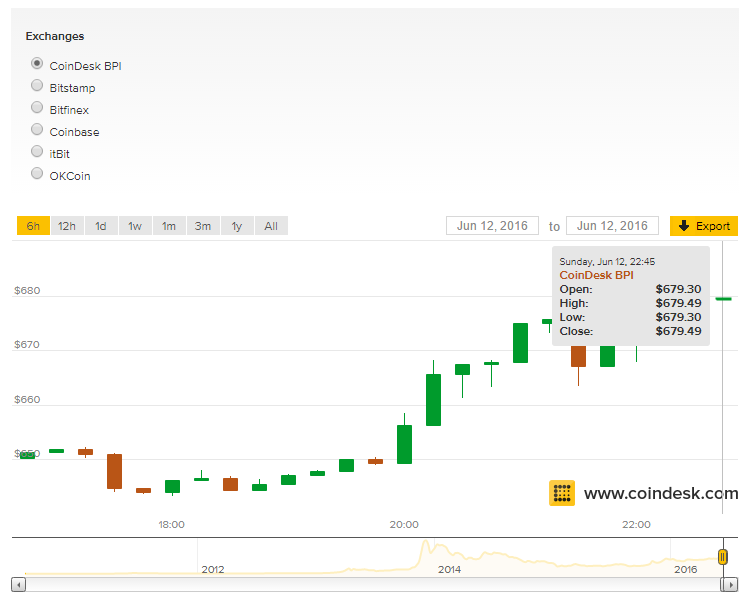Viewport: 748px width, 604px height.
Task: Click the latest green candle near $680
Action: pos(724,299)
